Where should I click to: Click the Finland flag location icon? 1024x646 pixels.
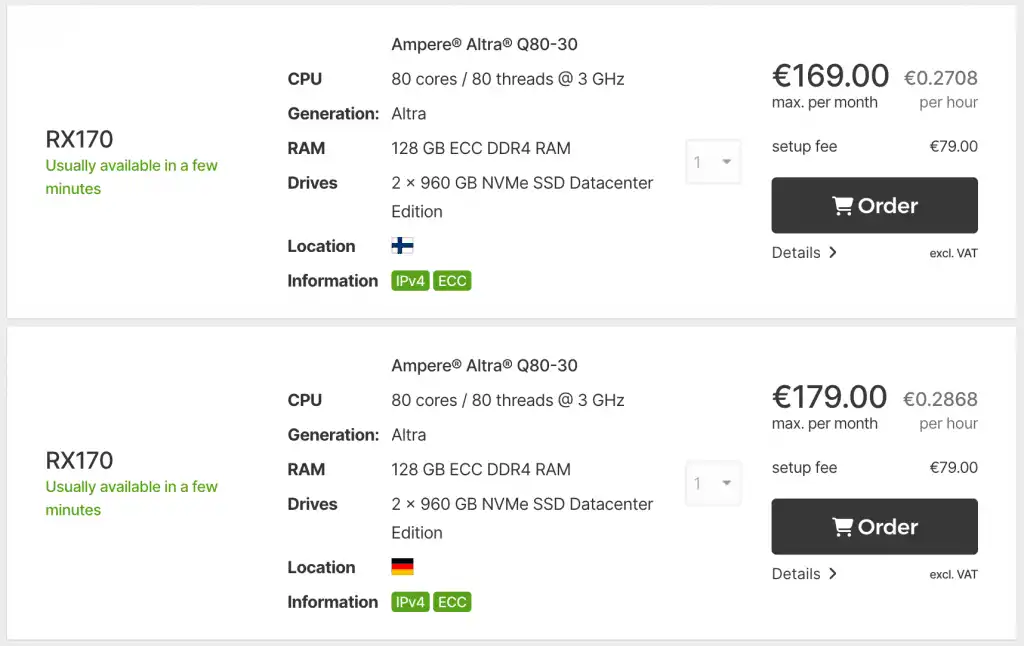point(402,246)
